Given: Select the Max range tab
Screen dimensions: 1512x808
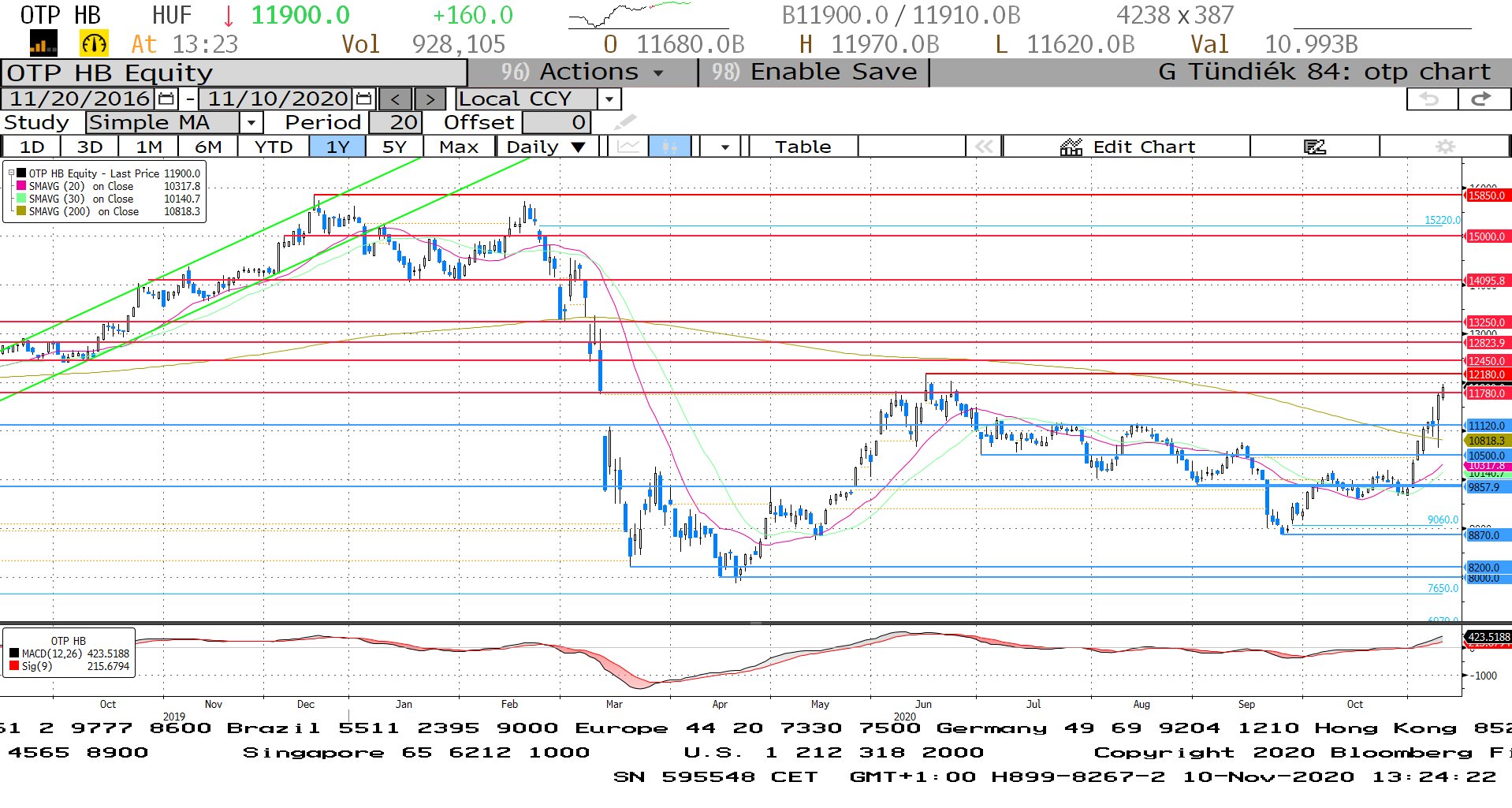Looking at the screenshot, I should pyautogui.click(x=459, y=147).
